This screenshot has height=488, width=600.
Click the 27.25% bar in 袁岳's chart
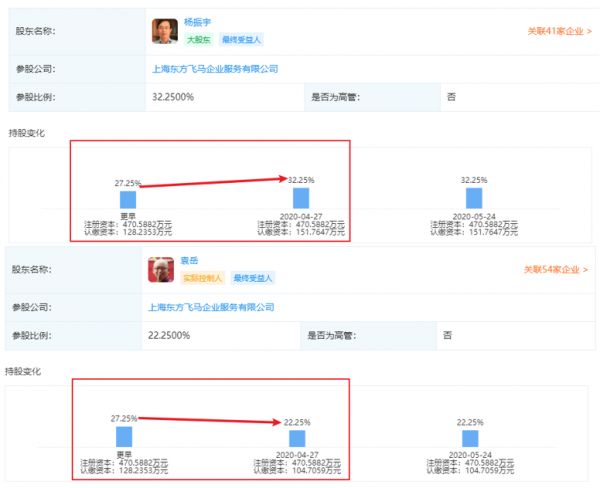tap(124, 436)
